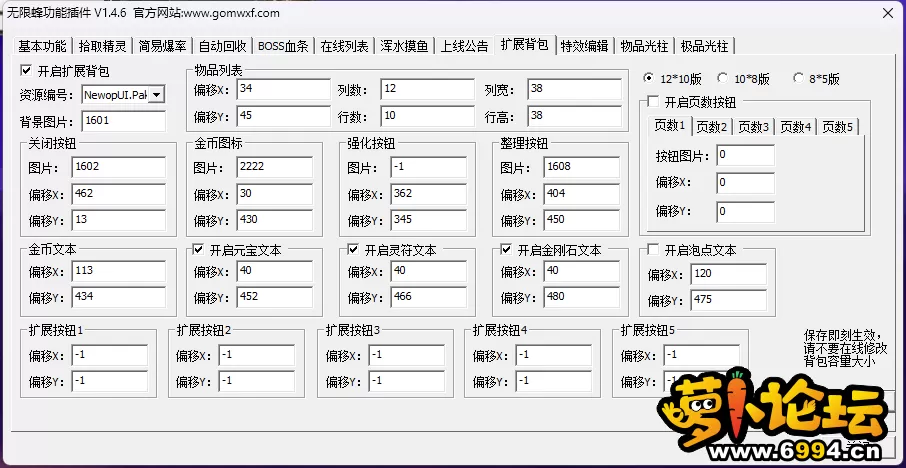Viewport: 906px width, 468px height.
Task: Click 金币图标 偏移Y field showing 430
Action: (274, 220)
